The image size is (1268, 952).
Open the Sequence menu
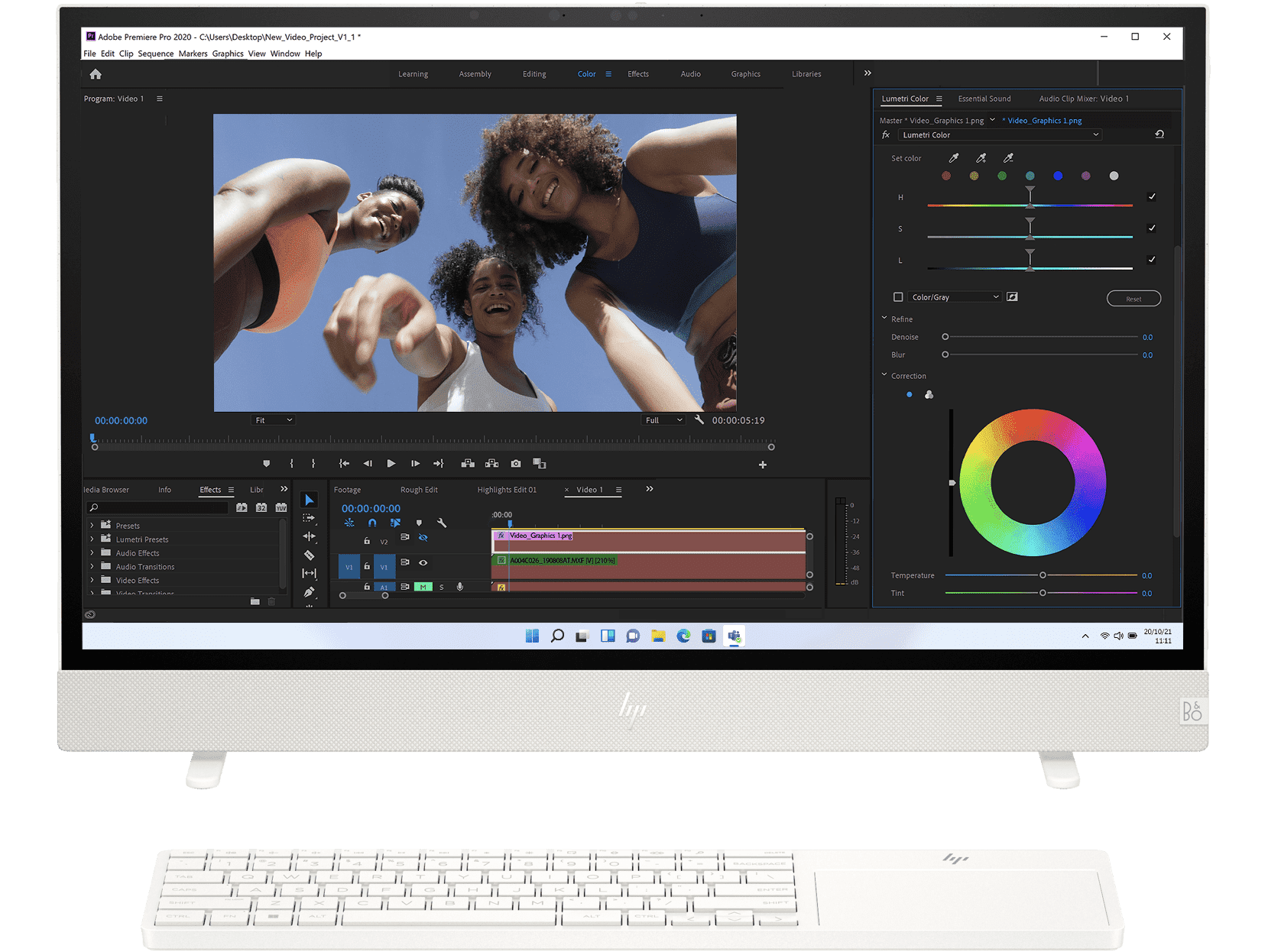coord(156,53)
